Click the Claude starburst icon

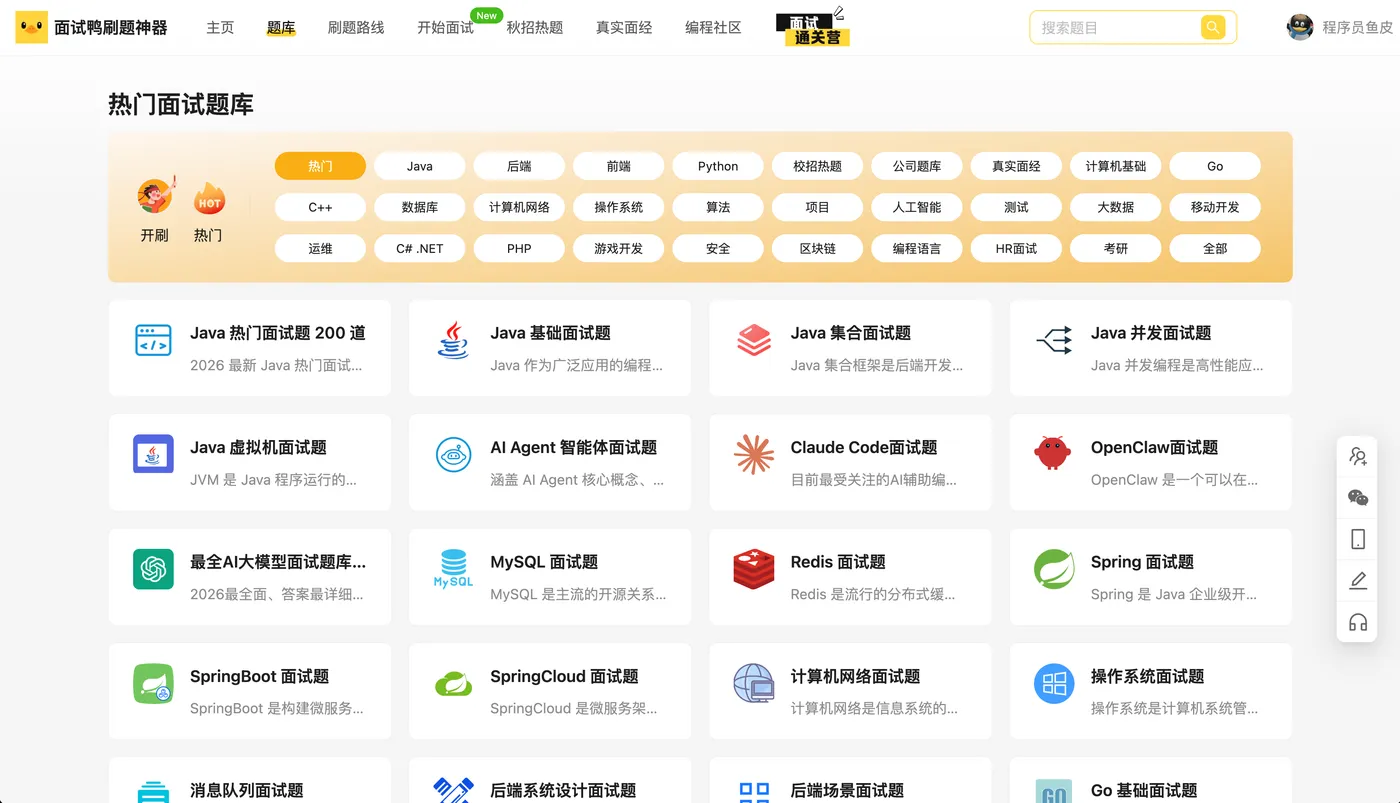click(754, 455)
